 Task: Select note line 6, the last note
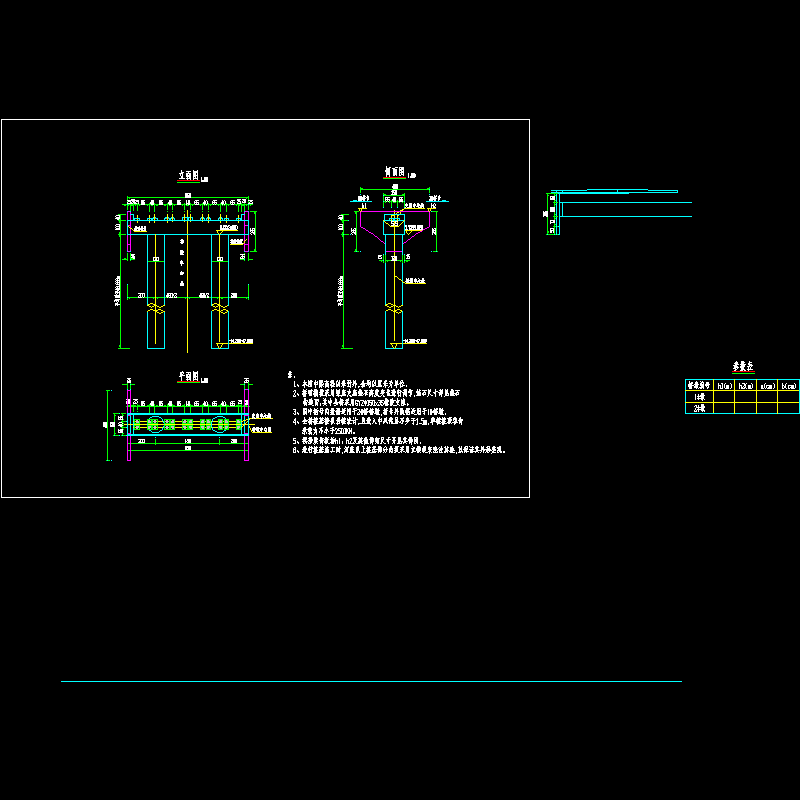[399, 450]
